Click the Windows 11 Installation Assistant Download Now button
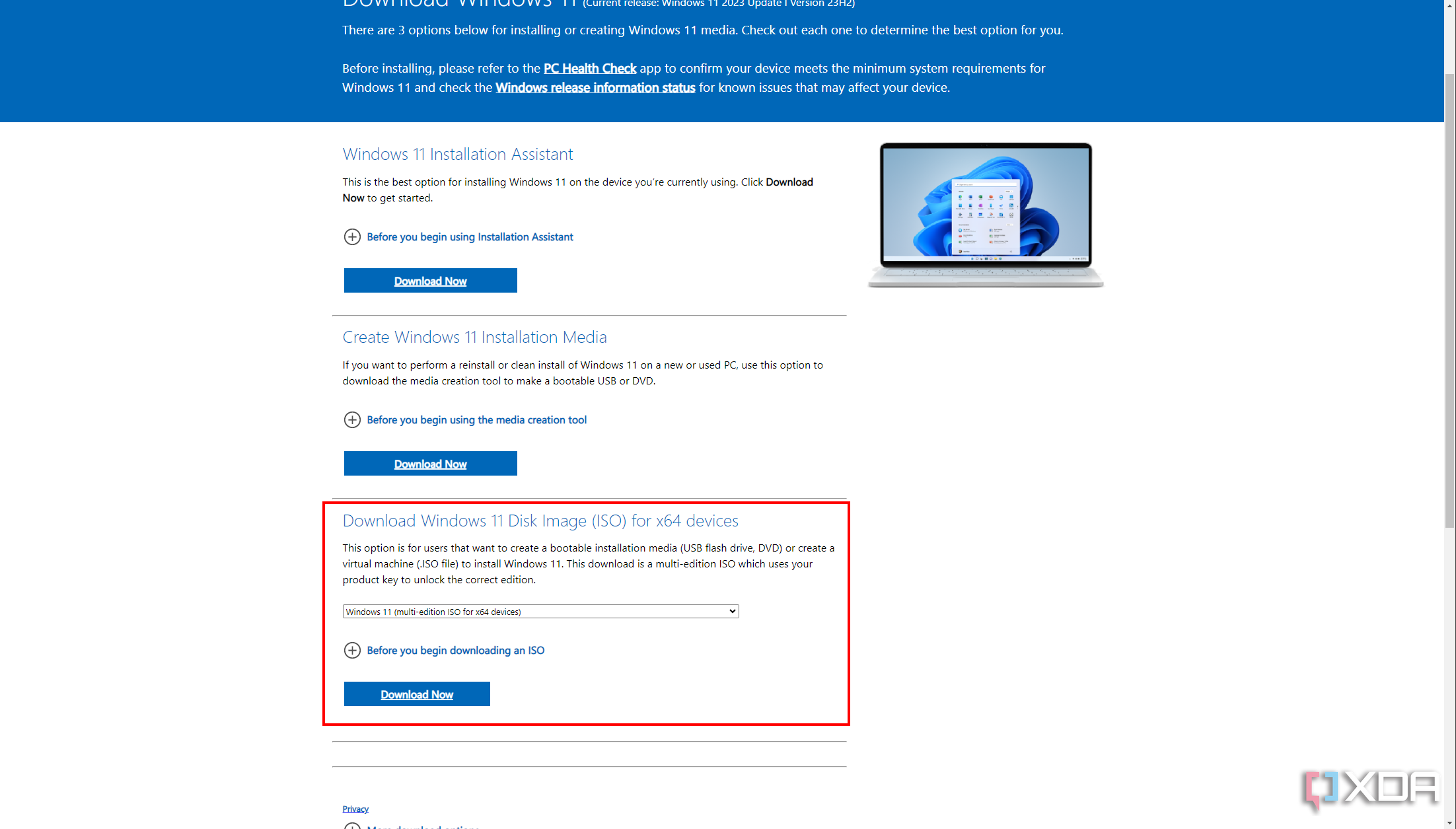 click(x=430, y=281)
